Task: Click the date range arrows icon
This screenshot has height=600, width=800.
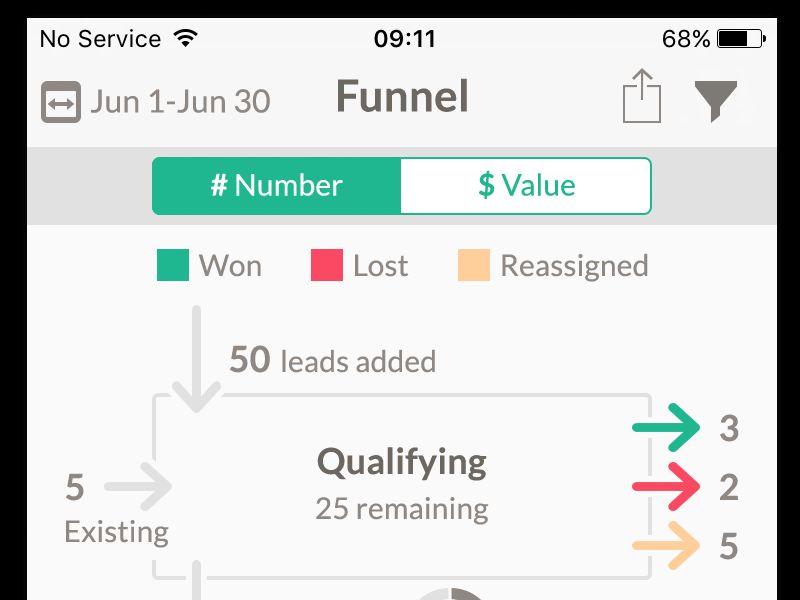Action: coord(60,100)
